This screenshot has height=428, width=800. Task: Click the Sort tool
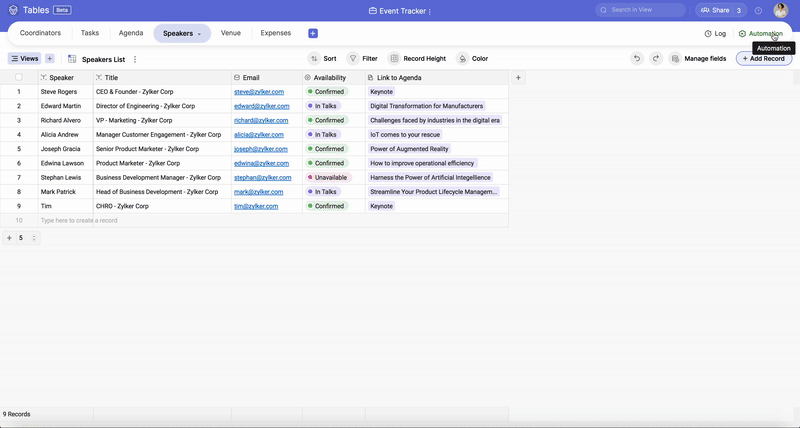[x=323, y=59]
